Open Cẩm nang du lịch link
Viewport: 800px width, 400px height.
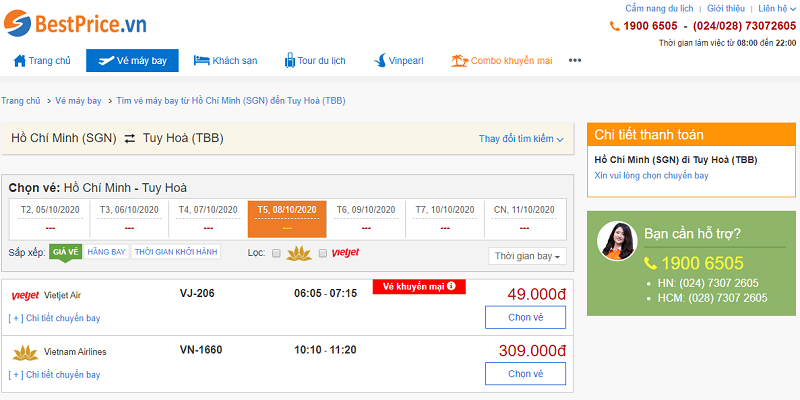click(x=659, y=9)
